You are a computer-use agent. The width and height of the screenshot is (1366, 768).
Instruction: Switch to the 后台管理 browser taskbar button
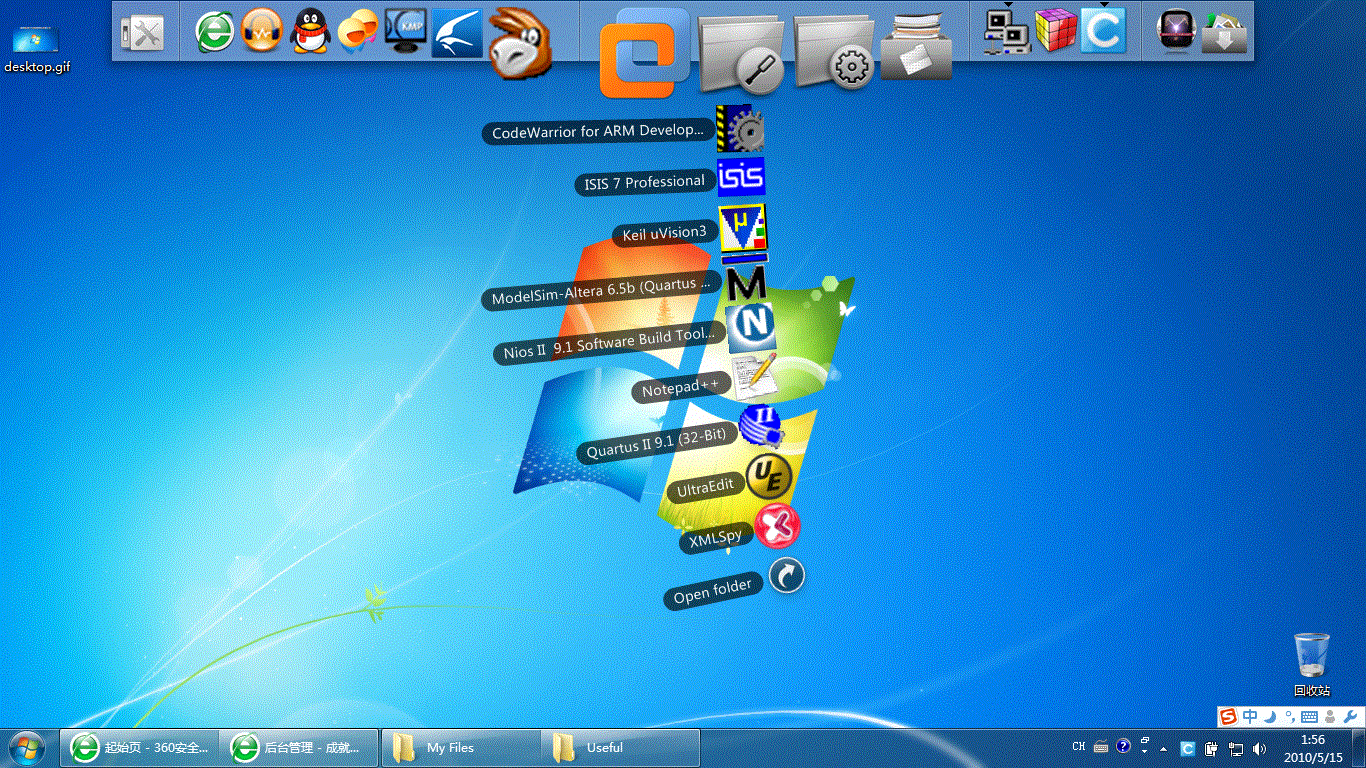298,748
